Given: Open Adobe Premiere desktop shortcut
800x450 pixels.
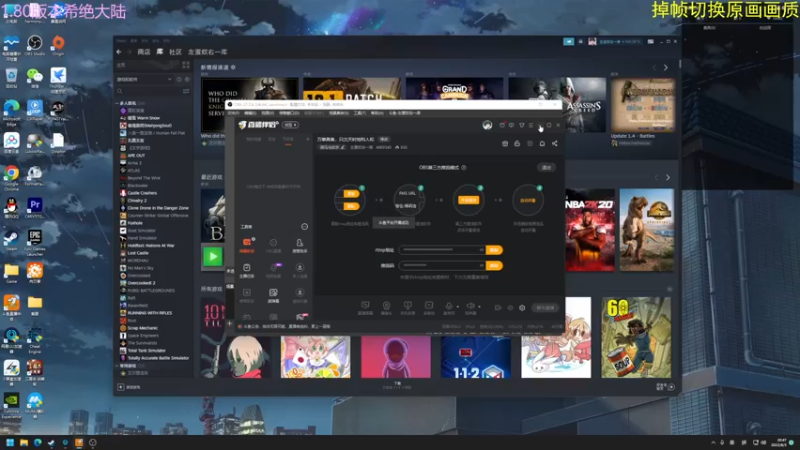Looking at the screenshot, I should [x=35, y=207].
